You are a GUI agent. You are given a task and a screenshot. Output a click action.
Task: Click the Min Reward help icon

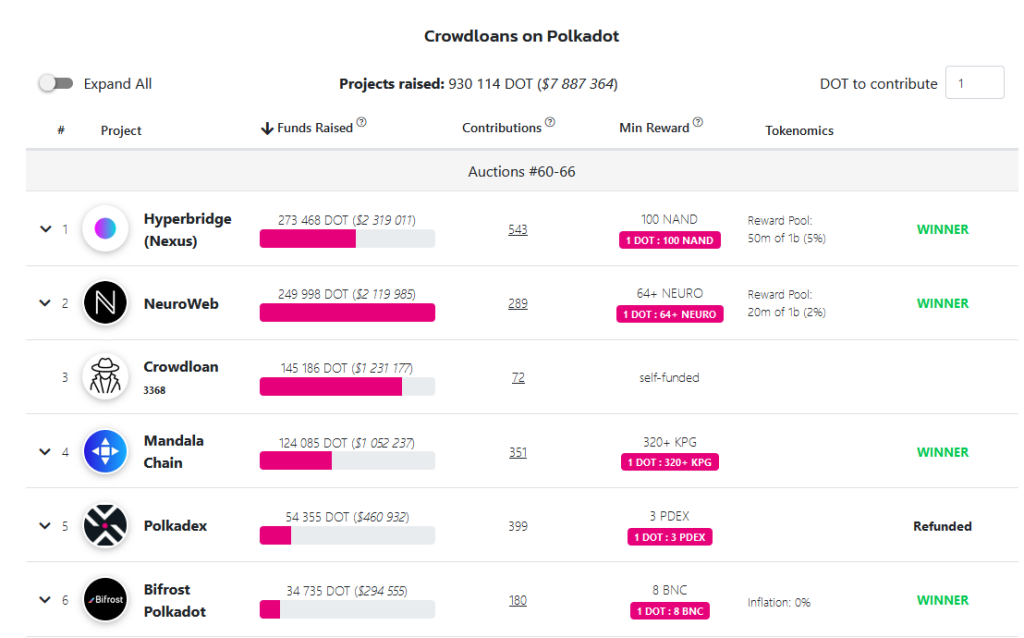click(x=698, y=123)
